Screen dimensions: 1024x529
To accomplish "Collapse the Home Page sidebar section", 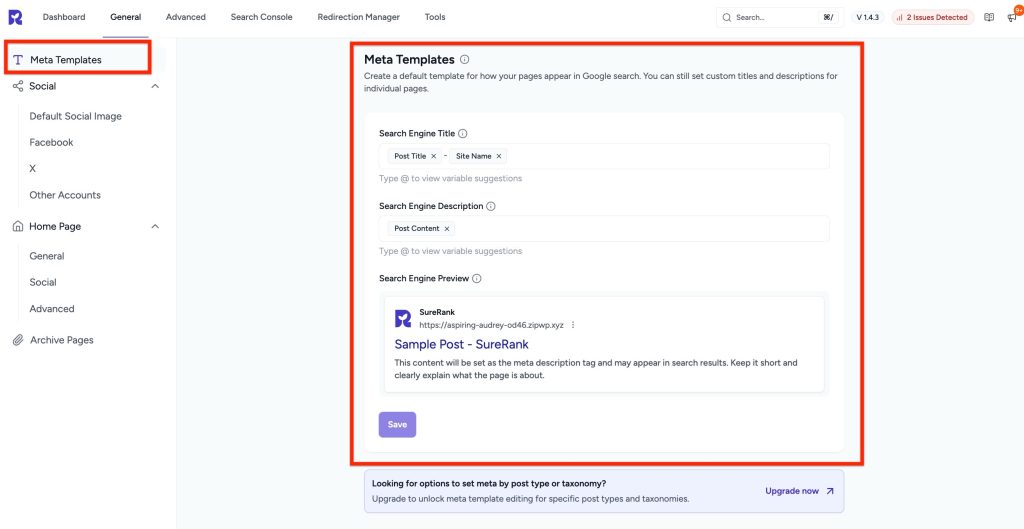I will point(155,227).
